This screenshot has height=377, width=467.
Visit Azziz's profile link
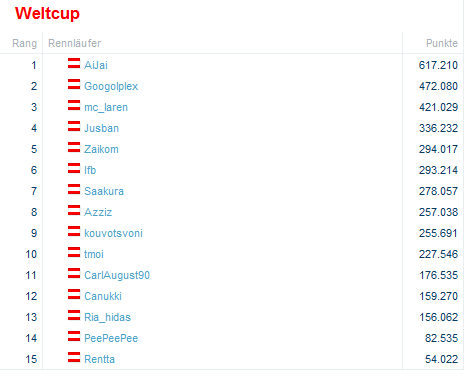click(x=98, y=212)
